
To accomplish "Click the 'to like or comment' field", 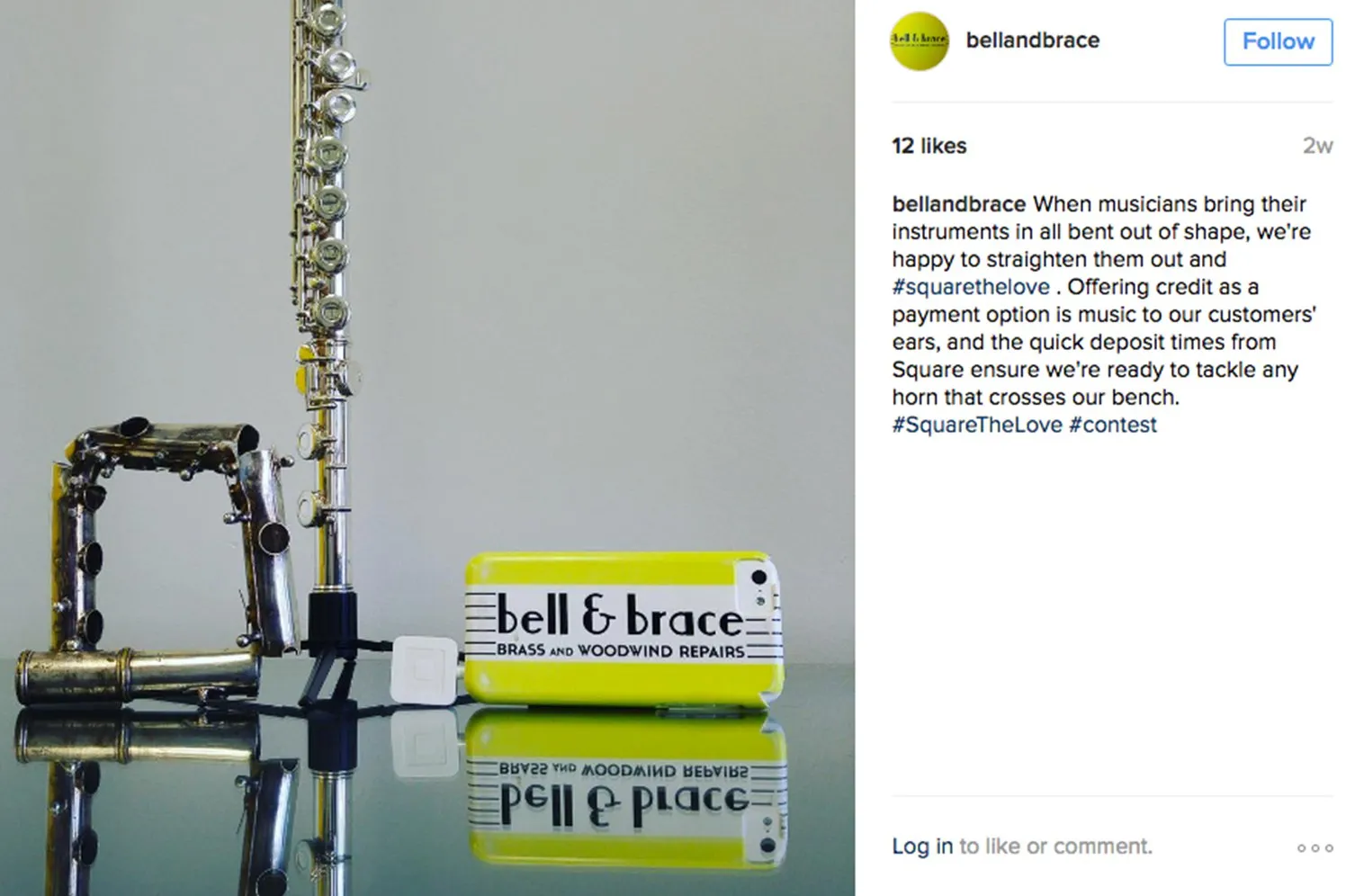I will 1054,847.
